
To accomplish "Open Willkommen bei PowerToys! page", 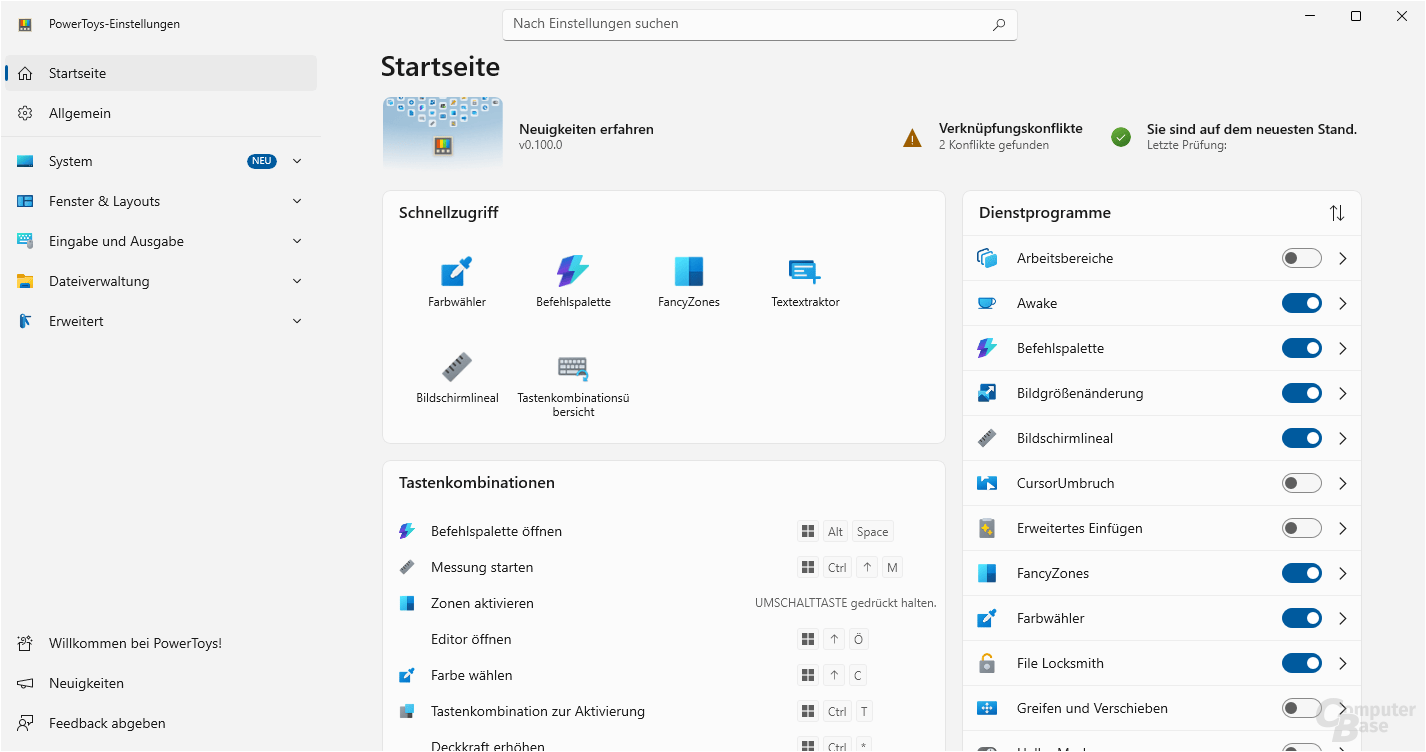I will [161, 643].
